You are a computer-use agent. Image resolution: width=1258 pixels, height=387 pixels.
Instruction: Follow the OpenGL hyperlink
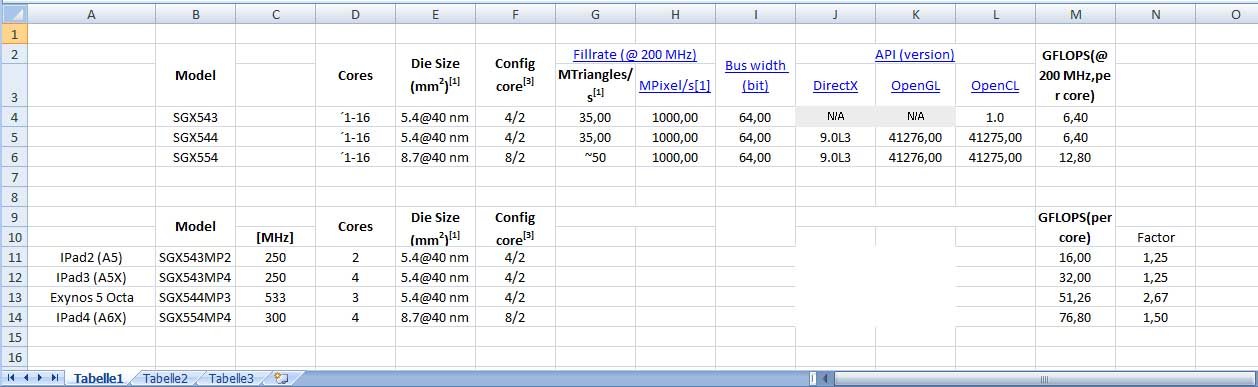[915, 86]
